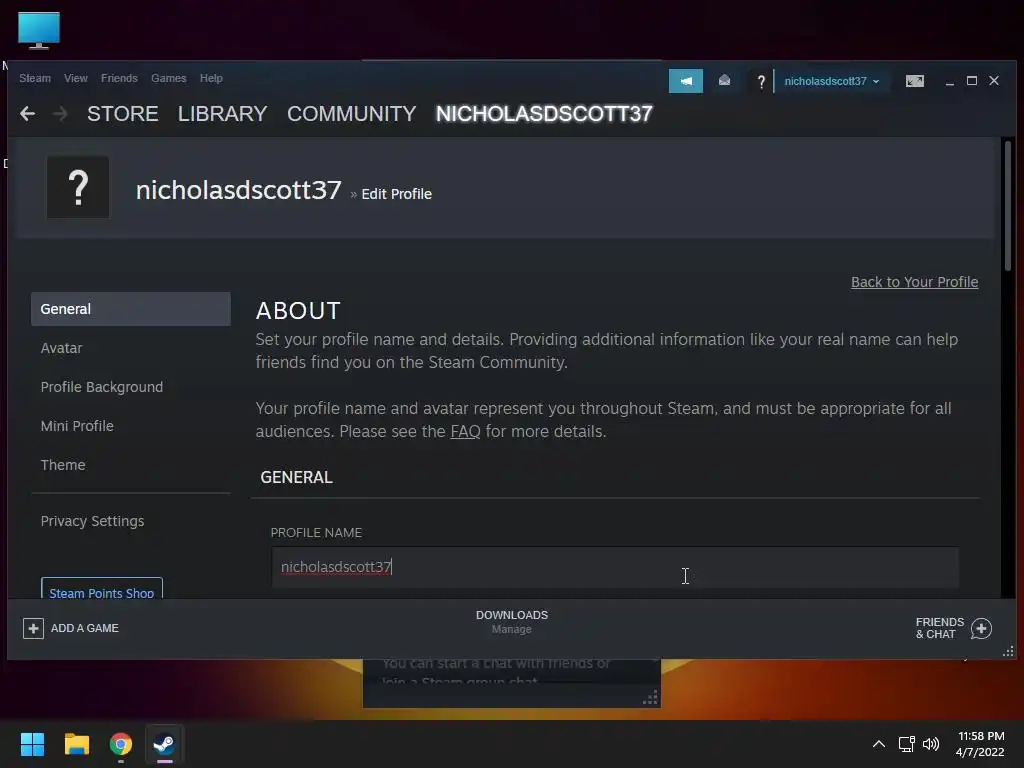Click the volume speaker tray icon
This screenshot has height=768, width=1024.
click(931, 744)
